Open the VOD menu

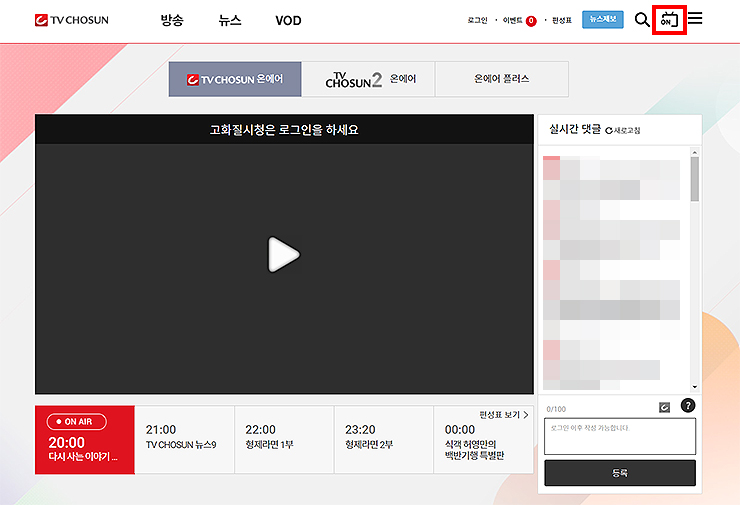pyautogui.click(x=288, y=21)
